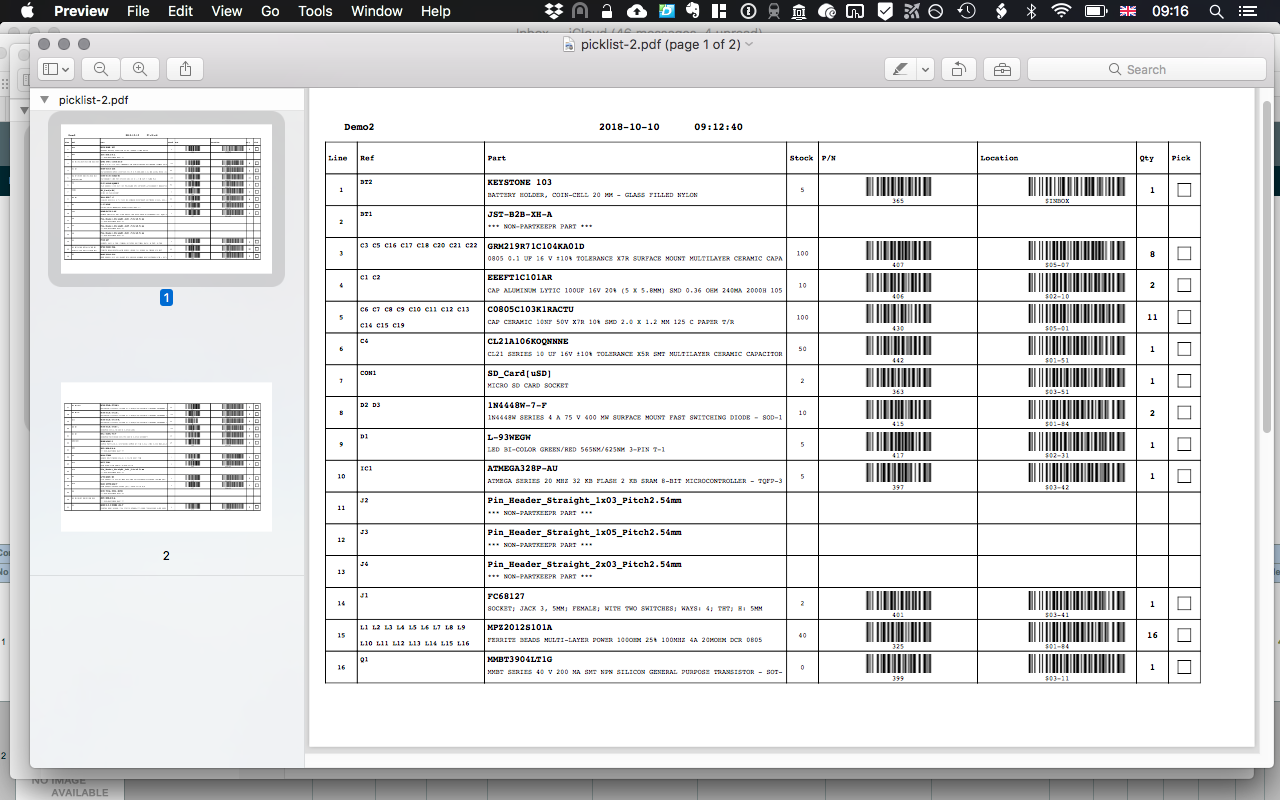
Task: Open Spotlight search magnifier icon
Action: point(1216,11)
